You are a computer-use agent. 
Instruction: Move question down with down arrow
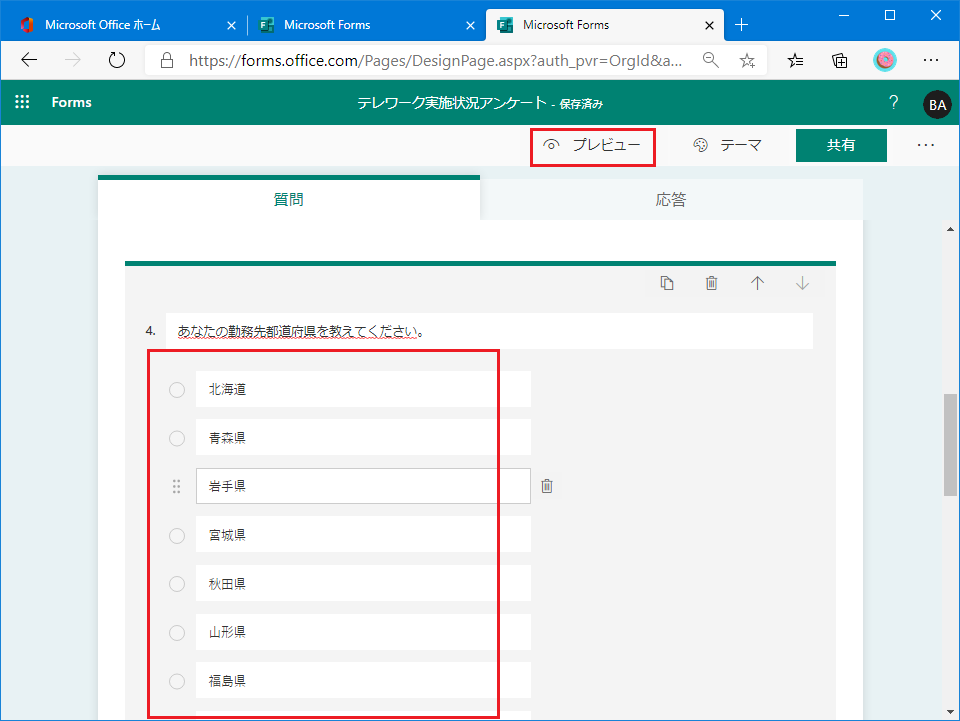tap(802, 283)
